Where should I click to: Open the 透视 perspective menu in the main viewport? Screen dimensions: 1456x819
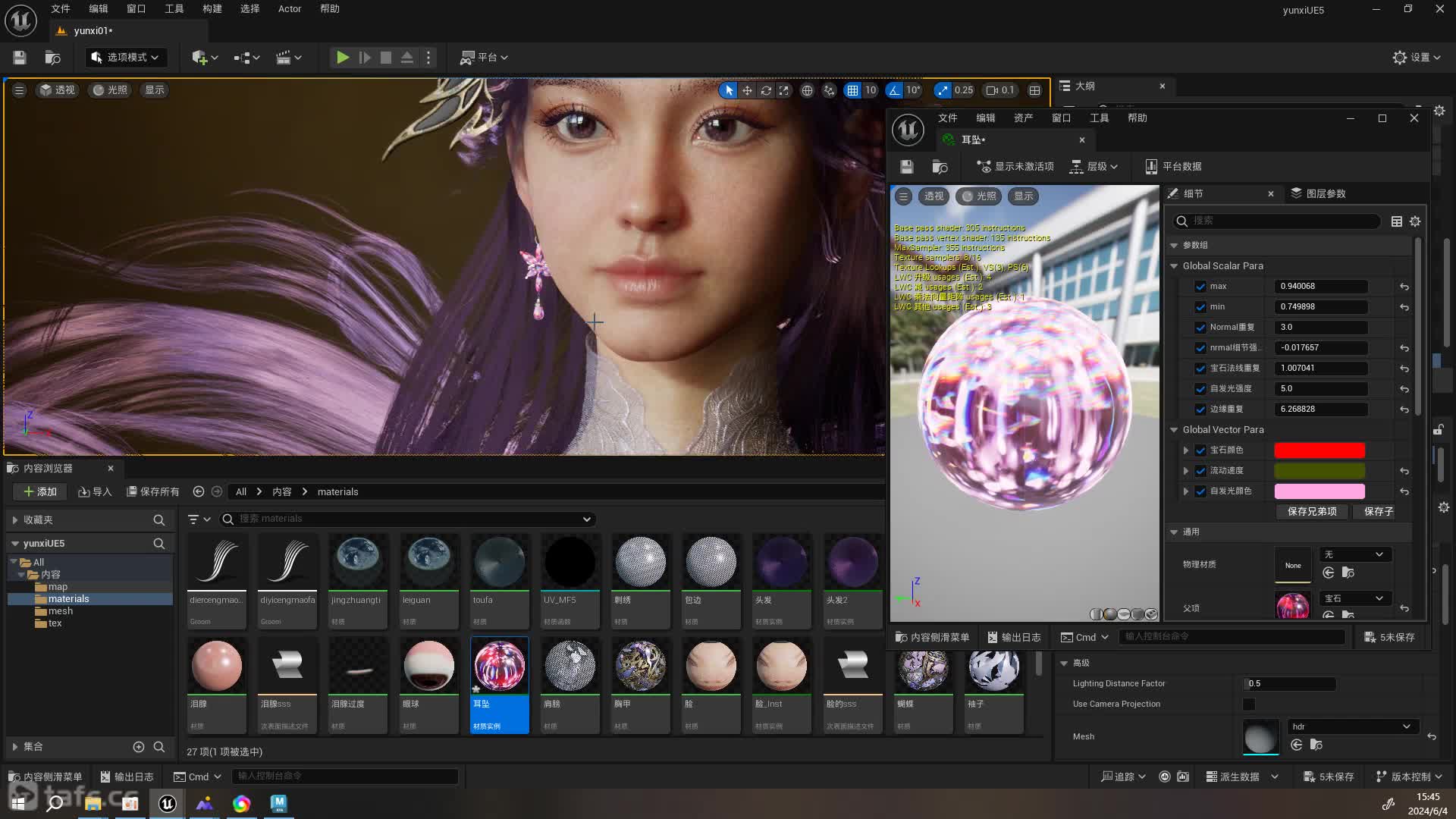pos(58,90)
